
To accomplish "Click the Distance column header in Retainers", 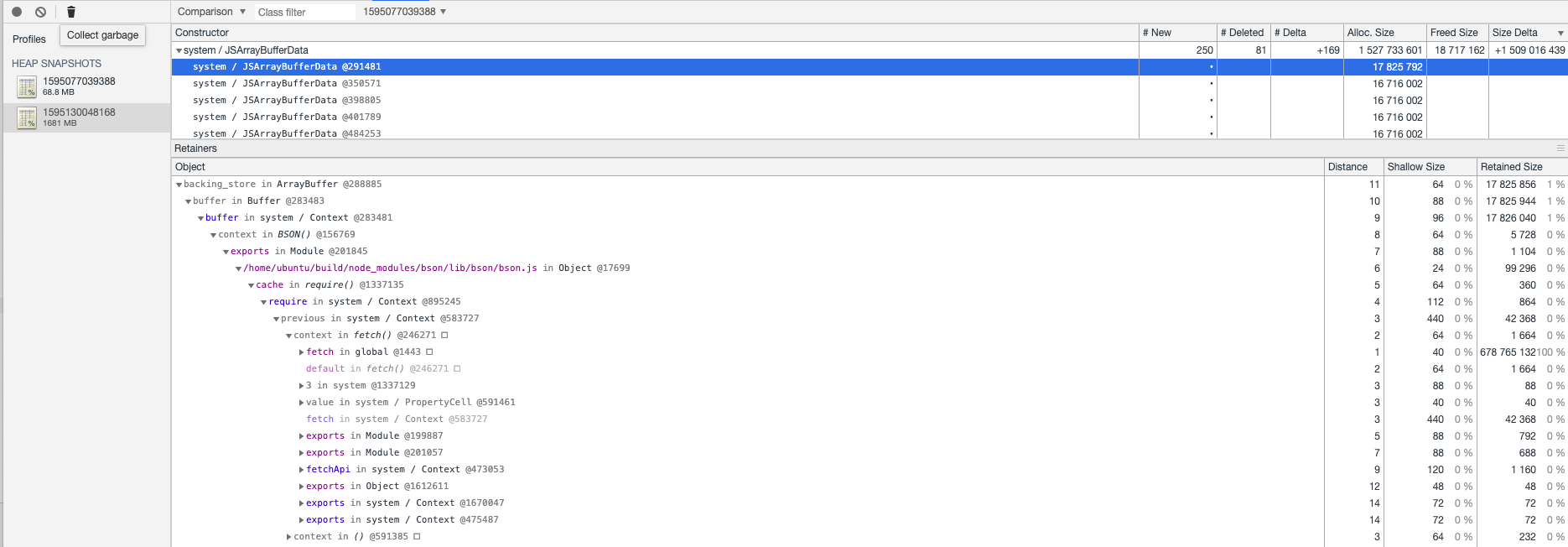I will click(1353, 167).
